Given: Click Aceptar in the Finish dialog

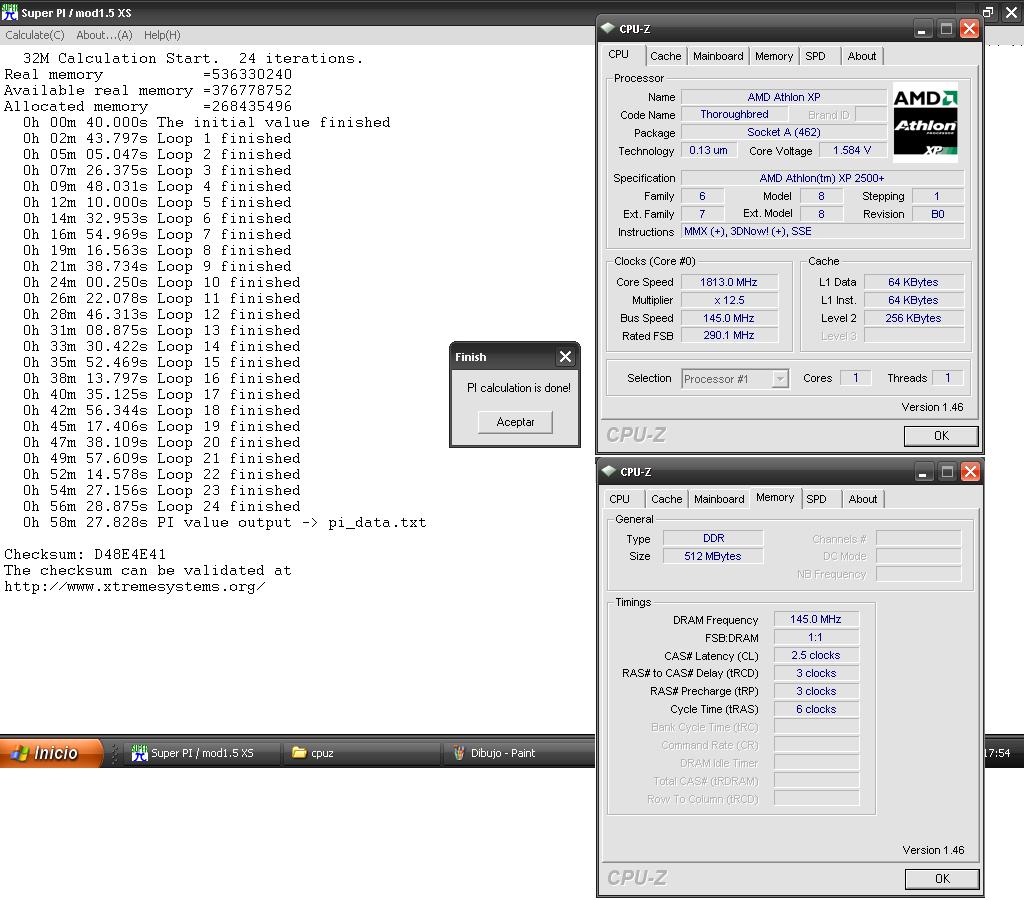Looking at the screenshot, I should point(515,422).
